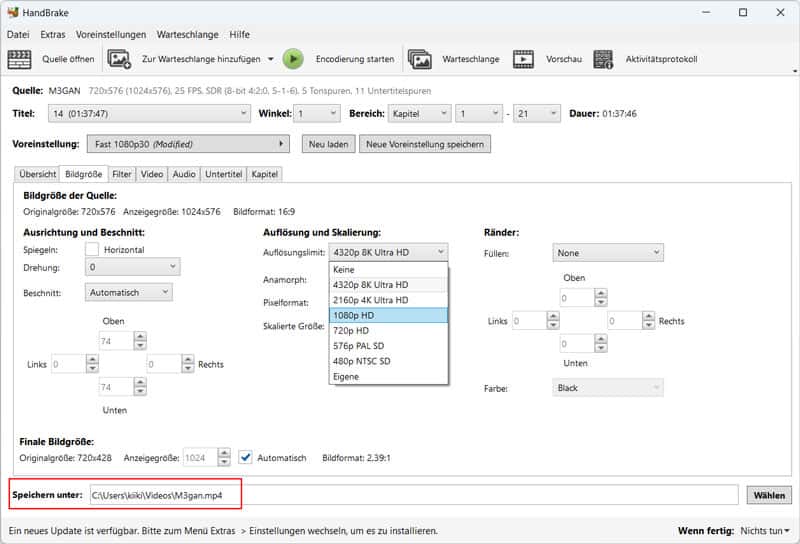
Task: Choose 1080p HD option
Action: [389, 315]
